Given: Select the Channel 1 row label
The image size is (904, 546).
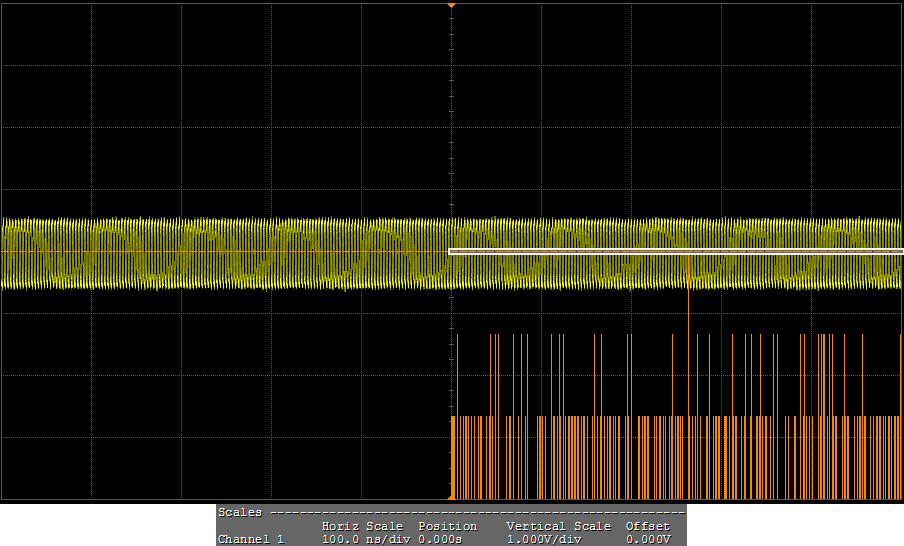Looking at the screenshot, I should point(250,539).
